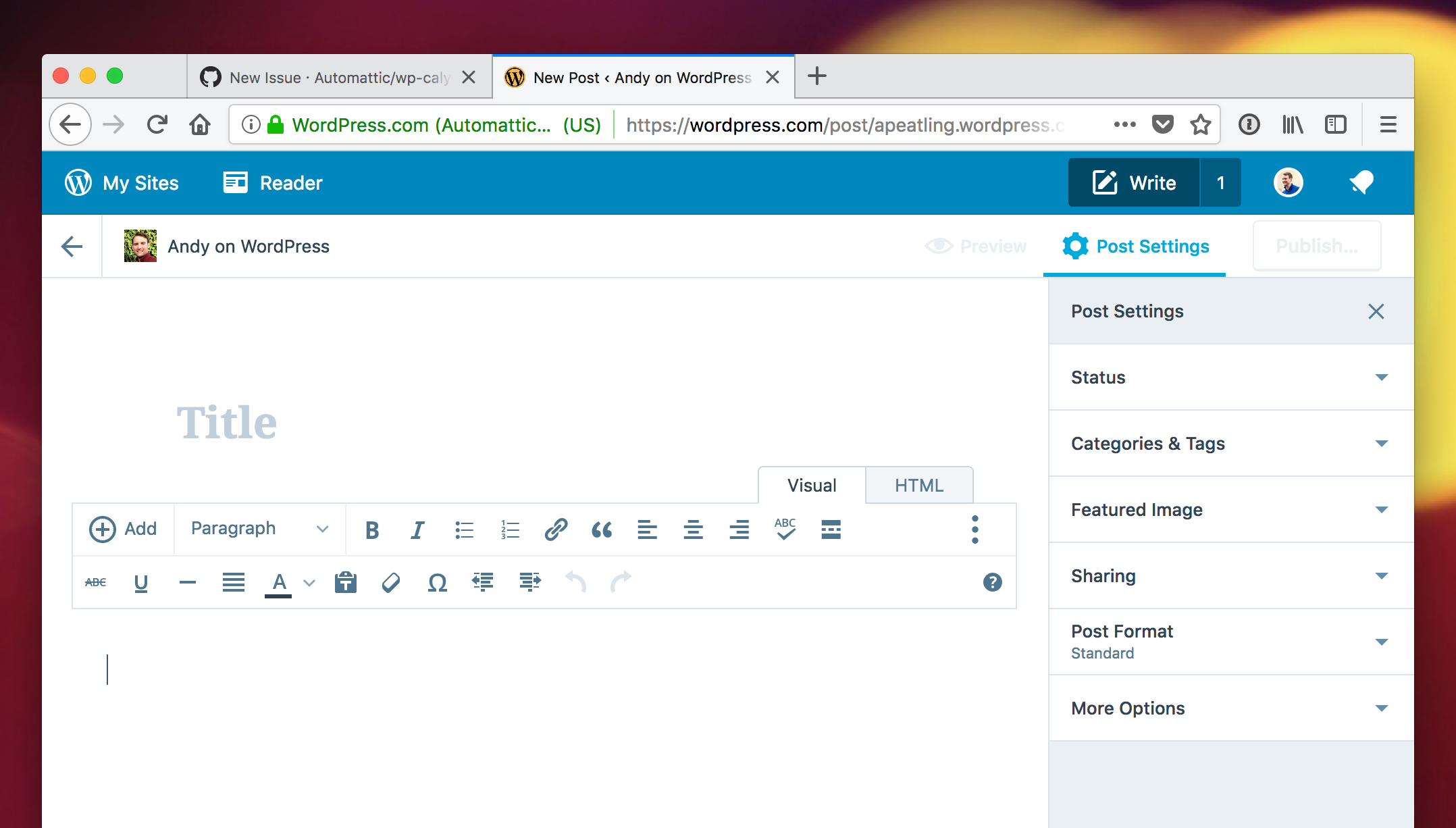Image resolution: width=1456 pixels, height=828 pixels.
Task: Expand the Categories & Tags section
Action: pos(1230,444)
